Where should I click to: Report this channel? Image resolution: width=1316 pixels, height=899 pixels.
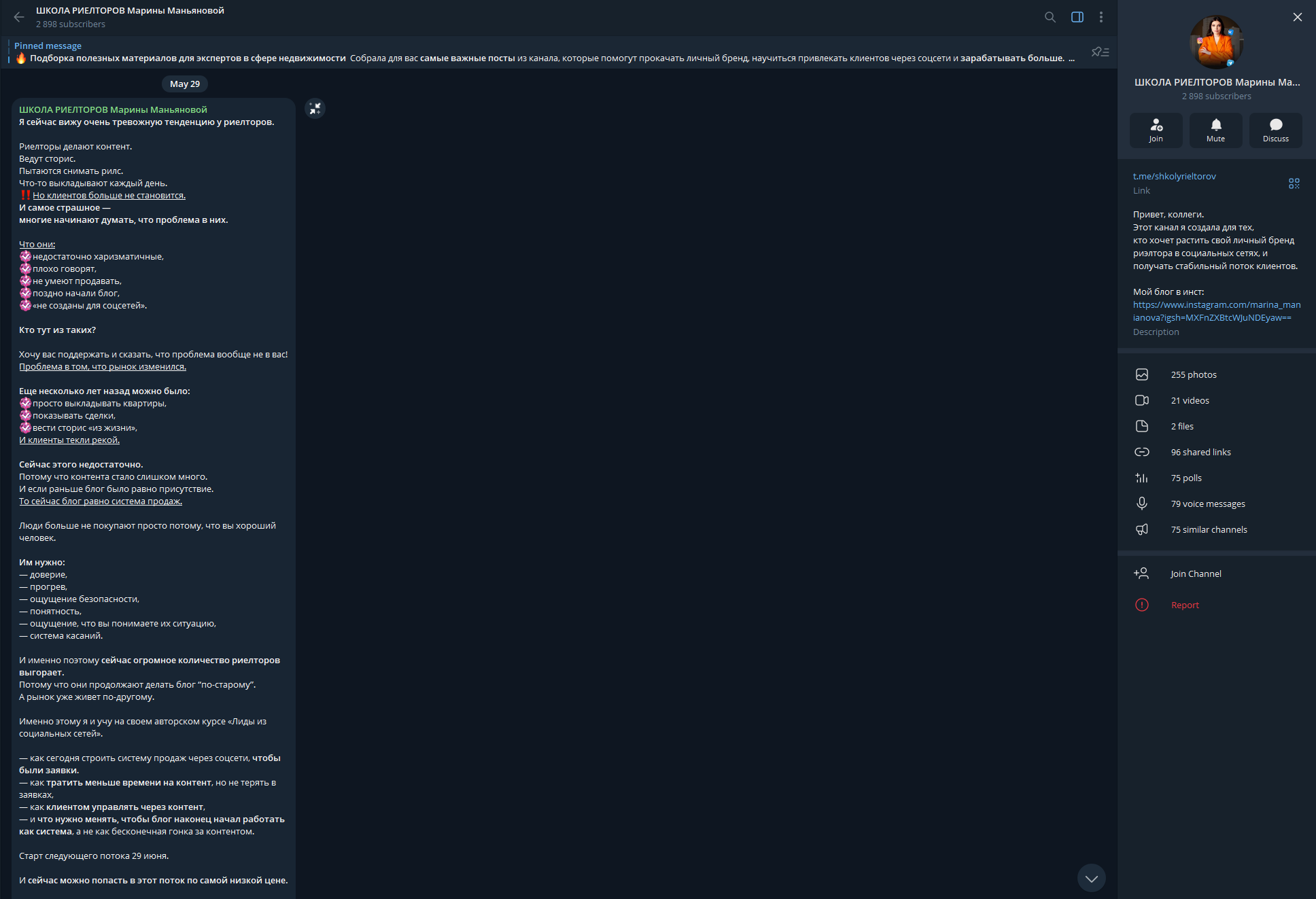pos(1217,605)
